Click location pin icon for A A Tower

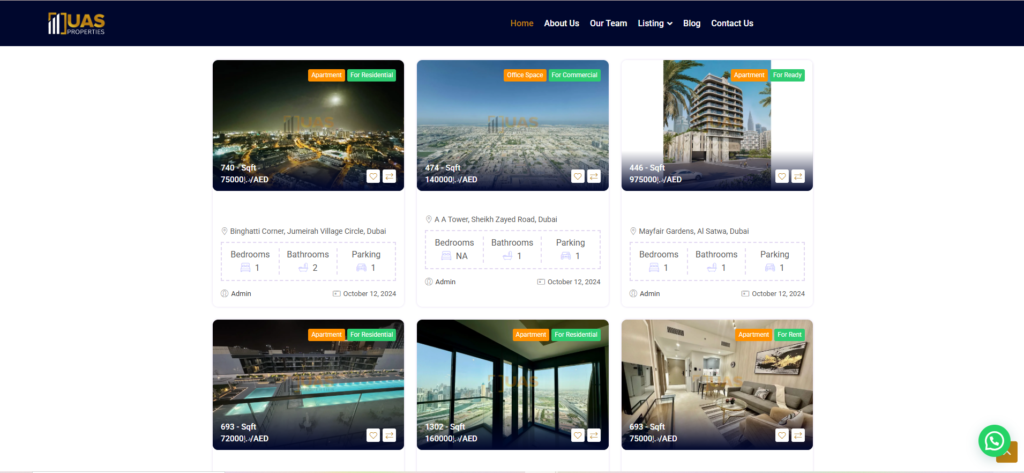coord(429,219)
